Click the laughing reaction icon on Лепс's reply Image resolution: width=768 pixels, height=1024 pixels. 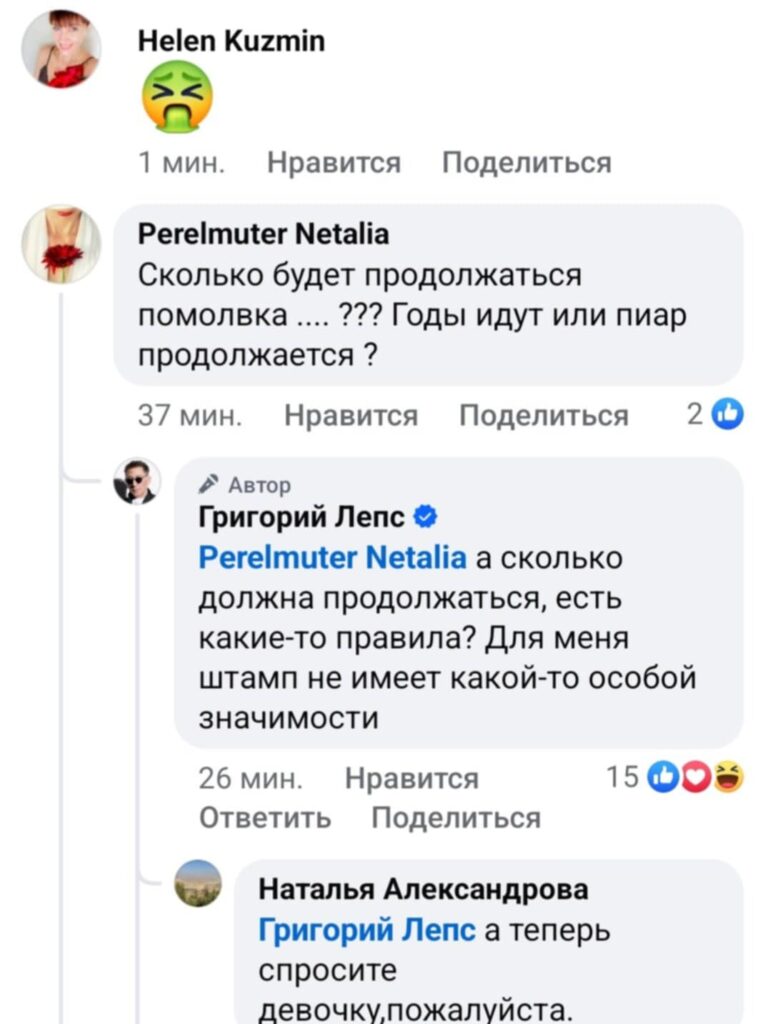pyautogui.click(x=727, y=776)
